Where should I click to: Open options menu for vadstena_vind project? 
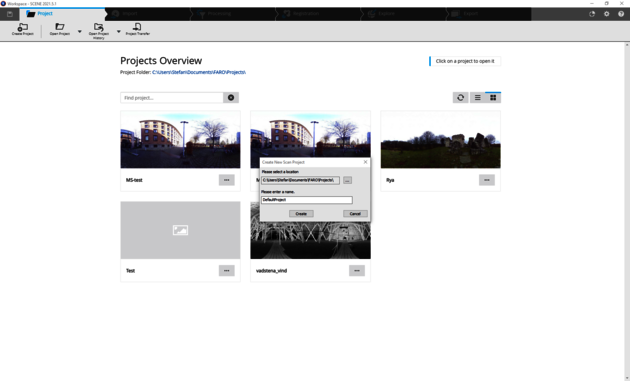coord(357,271)
